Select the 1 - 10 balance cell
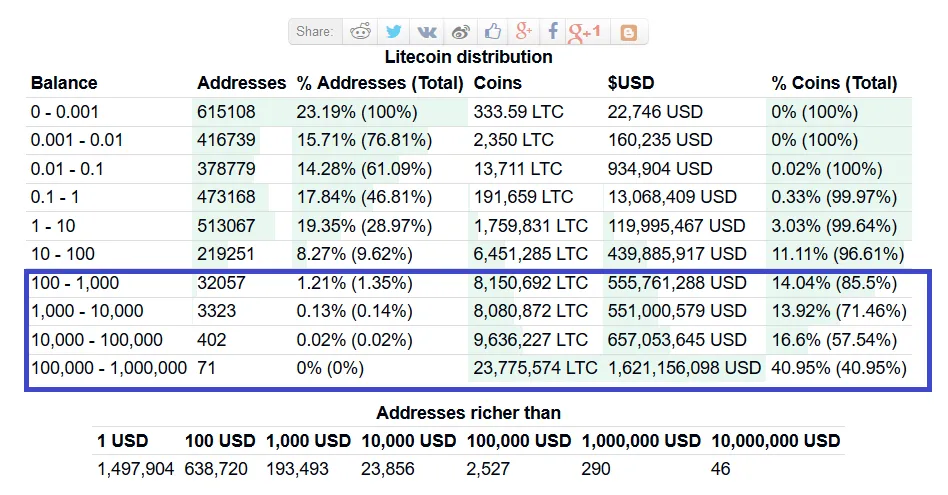 pos(53,225)
